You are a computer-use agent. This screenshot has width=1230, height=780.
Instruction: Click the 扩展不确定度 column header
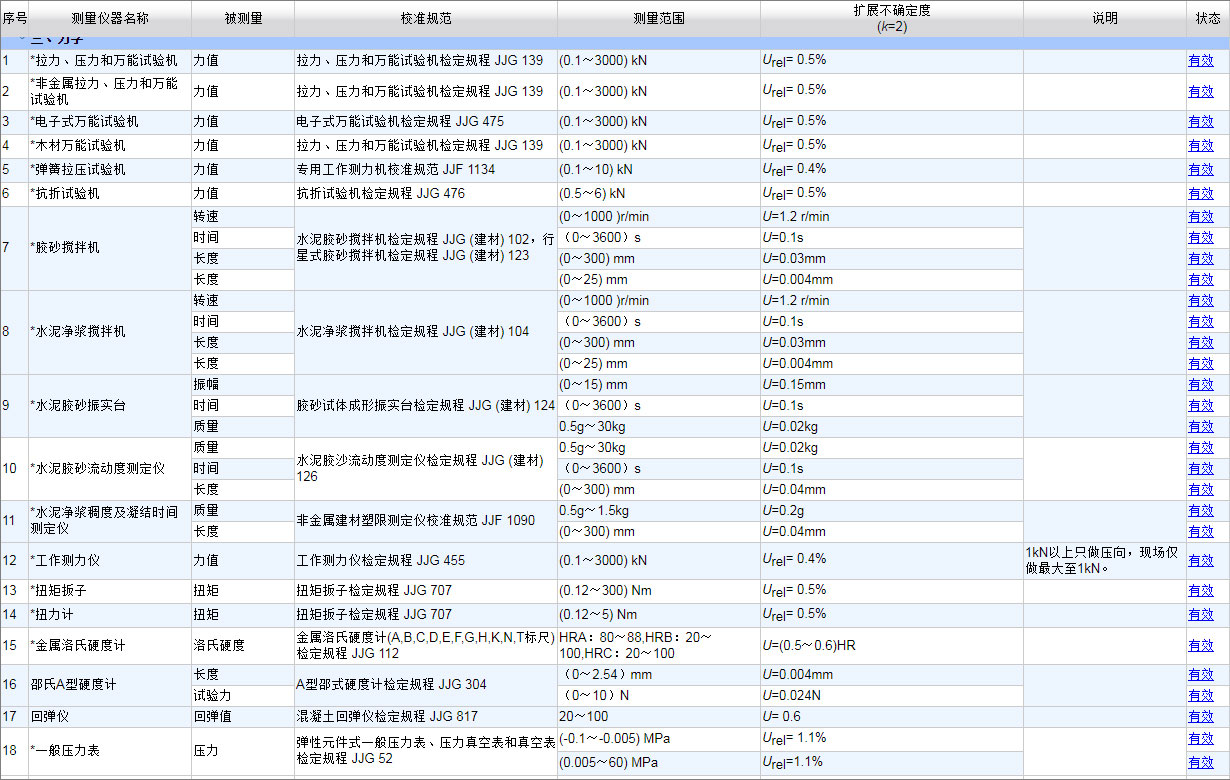(891, 19)
